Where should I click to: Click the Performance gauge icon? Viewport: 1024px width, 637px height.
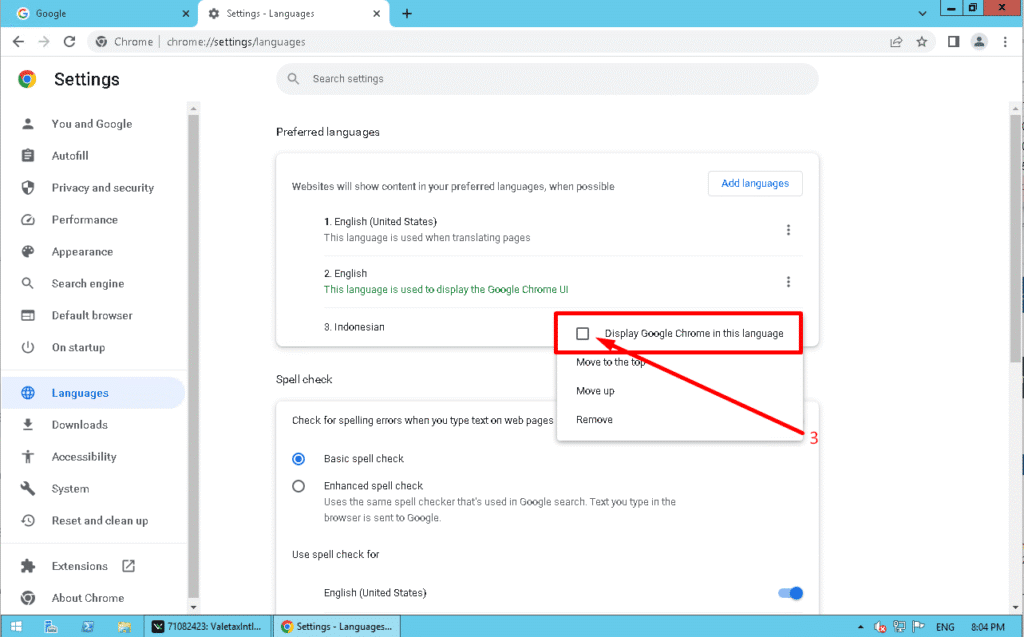(27, 220)
